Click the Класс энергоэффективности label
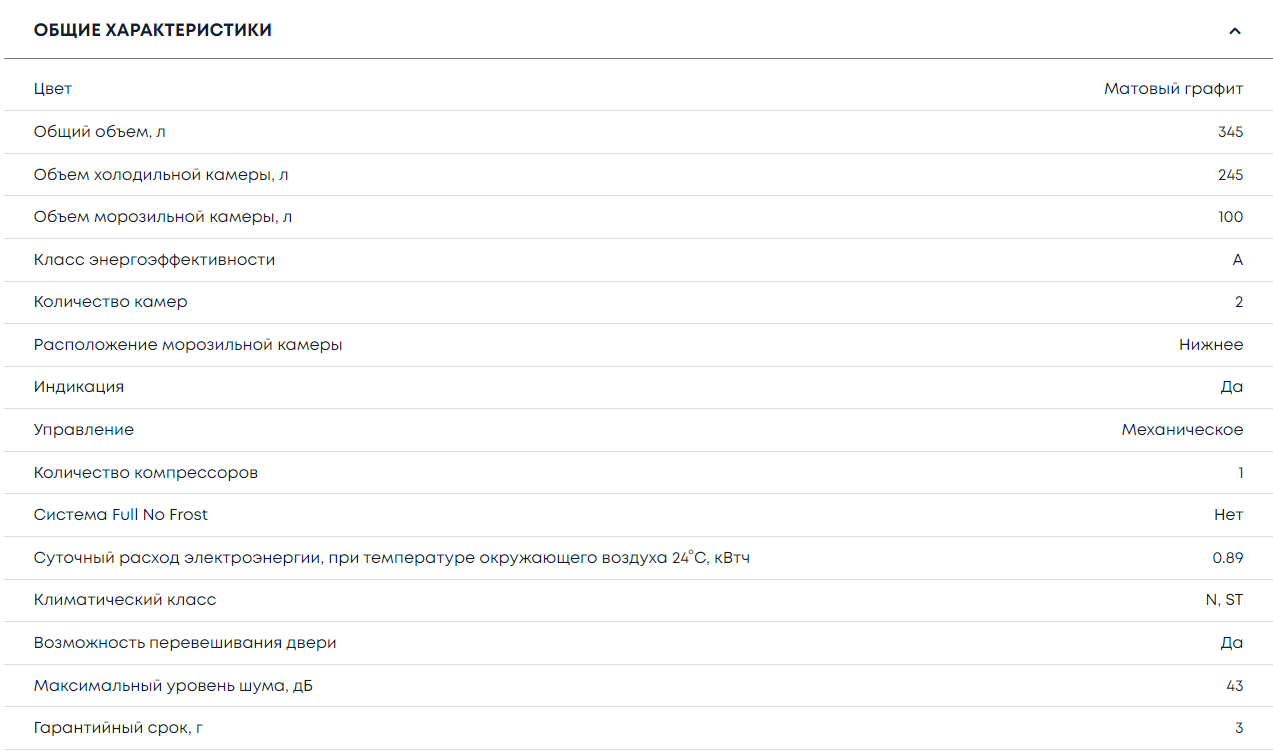 (x=154, y=260)
